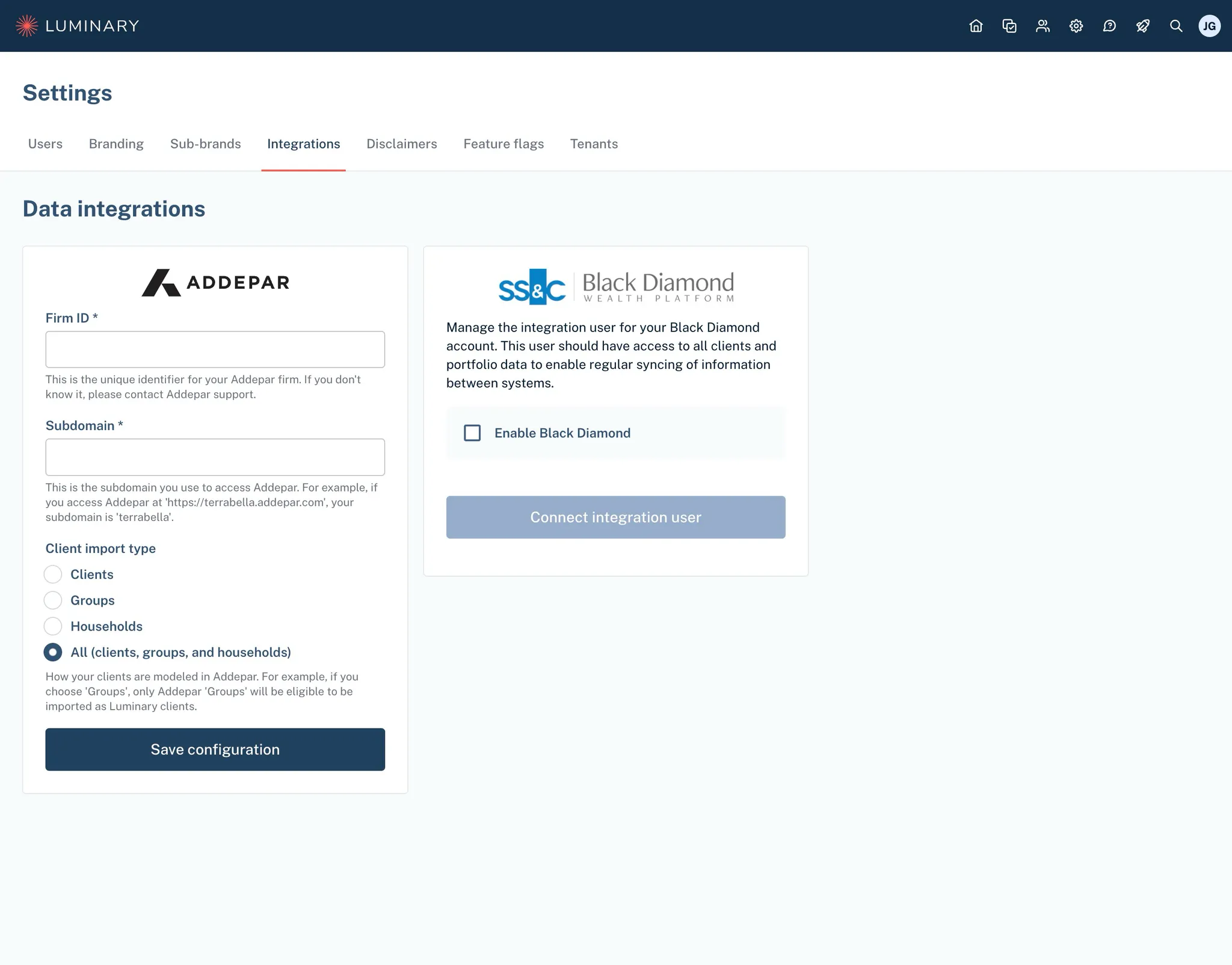Image resolution: width=1232 pixels, height=965 pixels.
Task: Open the Disclaimers tab
Action: coord(402,144)
